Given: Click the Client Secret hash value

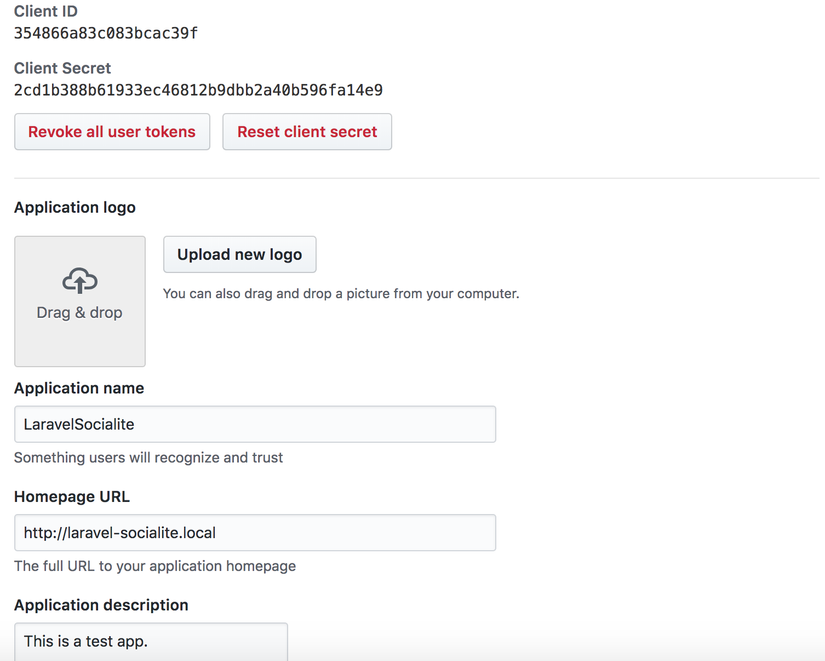Looking at the screenshot, I should [198, 90].
